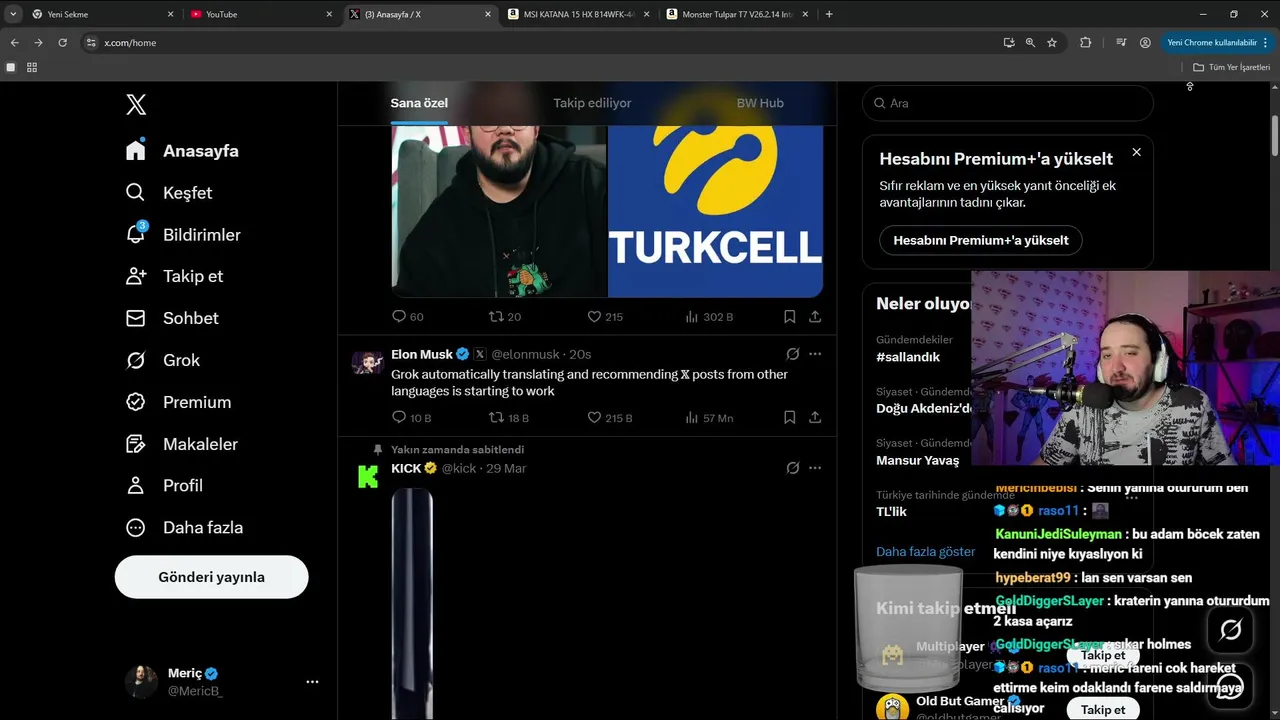The width and height of the screenshot is (1280, 720).
Task: Bookmark the post with 302 B views
Action: click(789, 316)
